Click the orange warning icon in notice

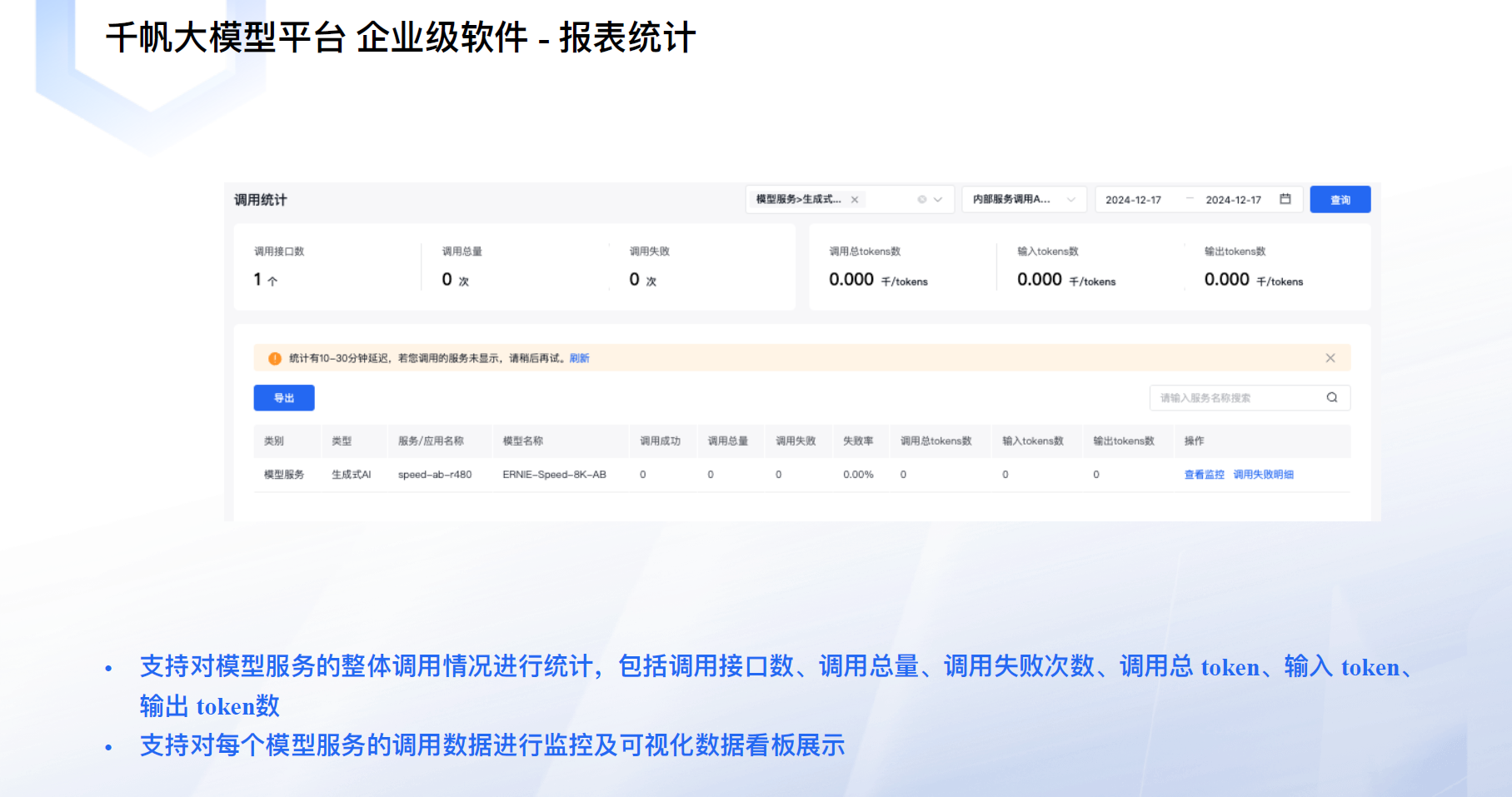tap(274, 358)
